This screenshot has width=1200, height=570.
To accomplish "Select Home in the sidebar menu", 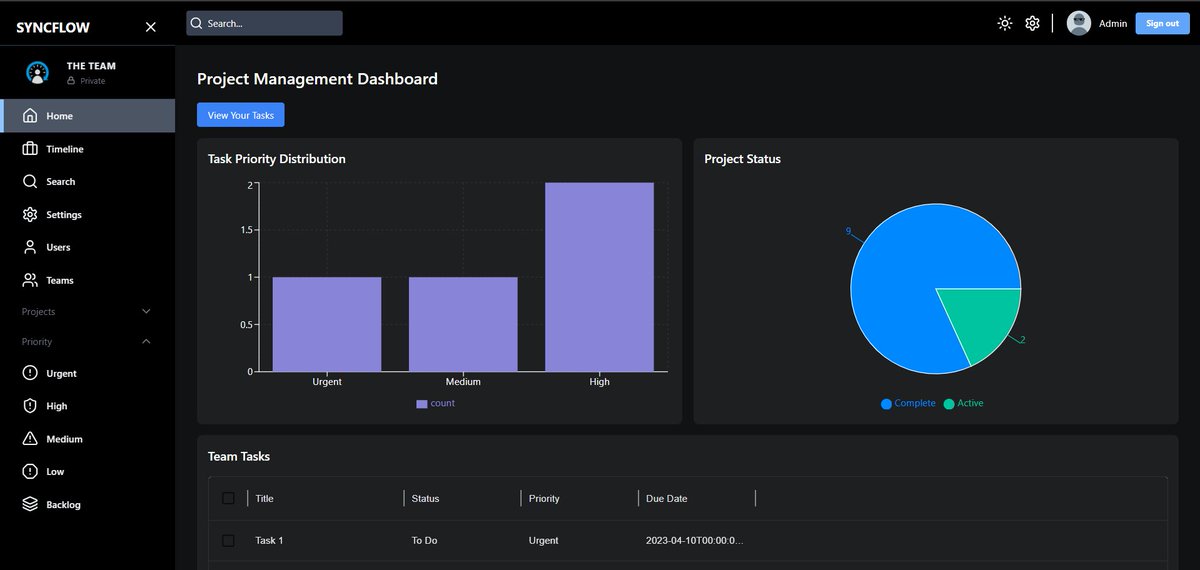I will click(87, 116).
